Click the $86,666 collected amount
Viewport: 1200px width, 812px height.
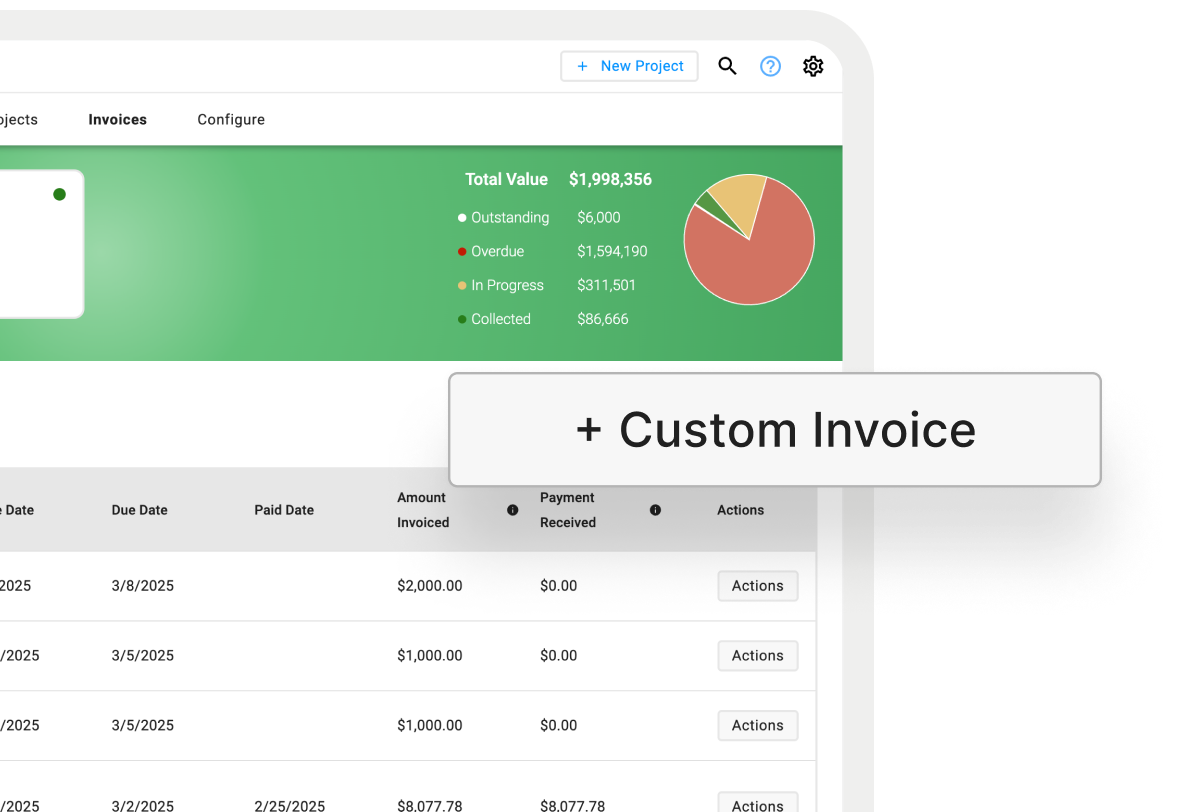point(603,319)
